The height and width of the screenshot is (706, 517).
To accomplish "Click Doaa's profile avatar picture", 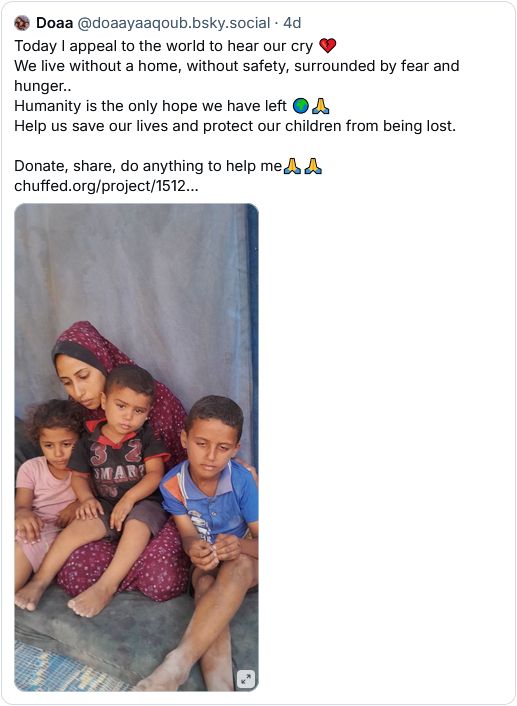I will point(22,23).
